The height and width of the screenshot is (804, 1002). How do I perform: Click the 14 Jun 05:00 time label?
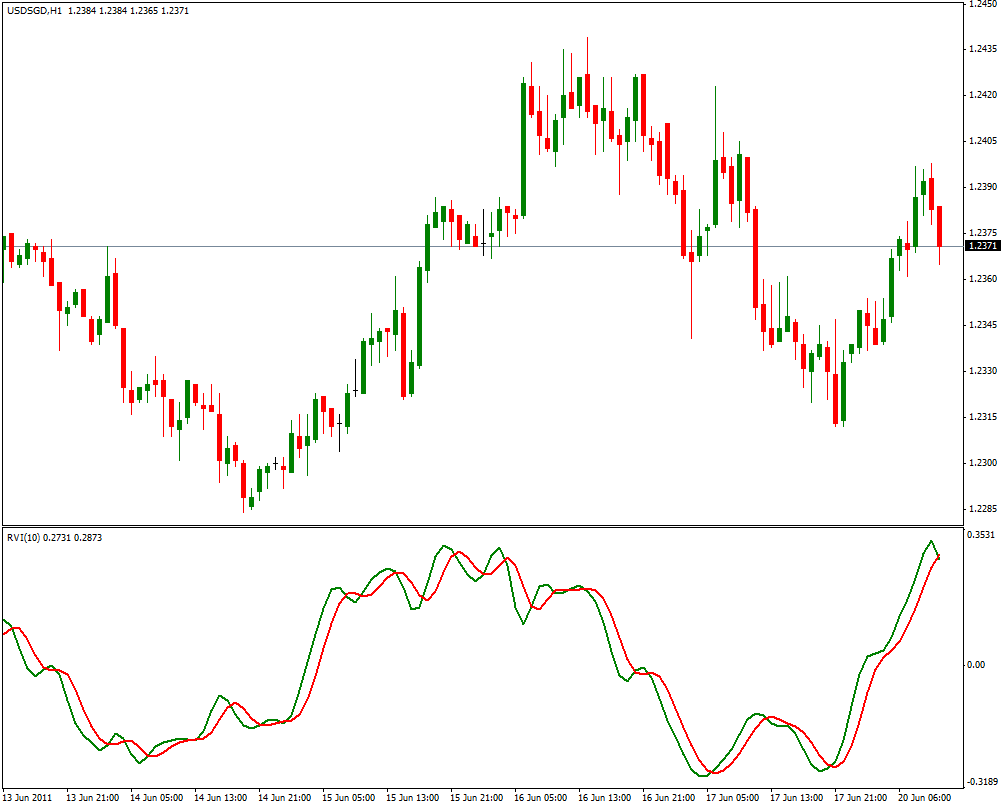coord(157,797)
